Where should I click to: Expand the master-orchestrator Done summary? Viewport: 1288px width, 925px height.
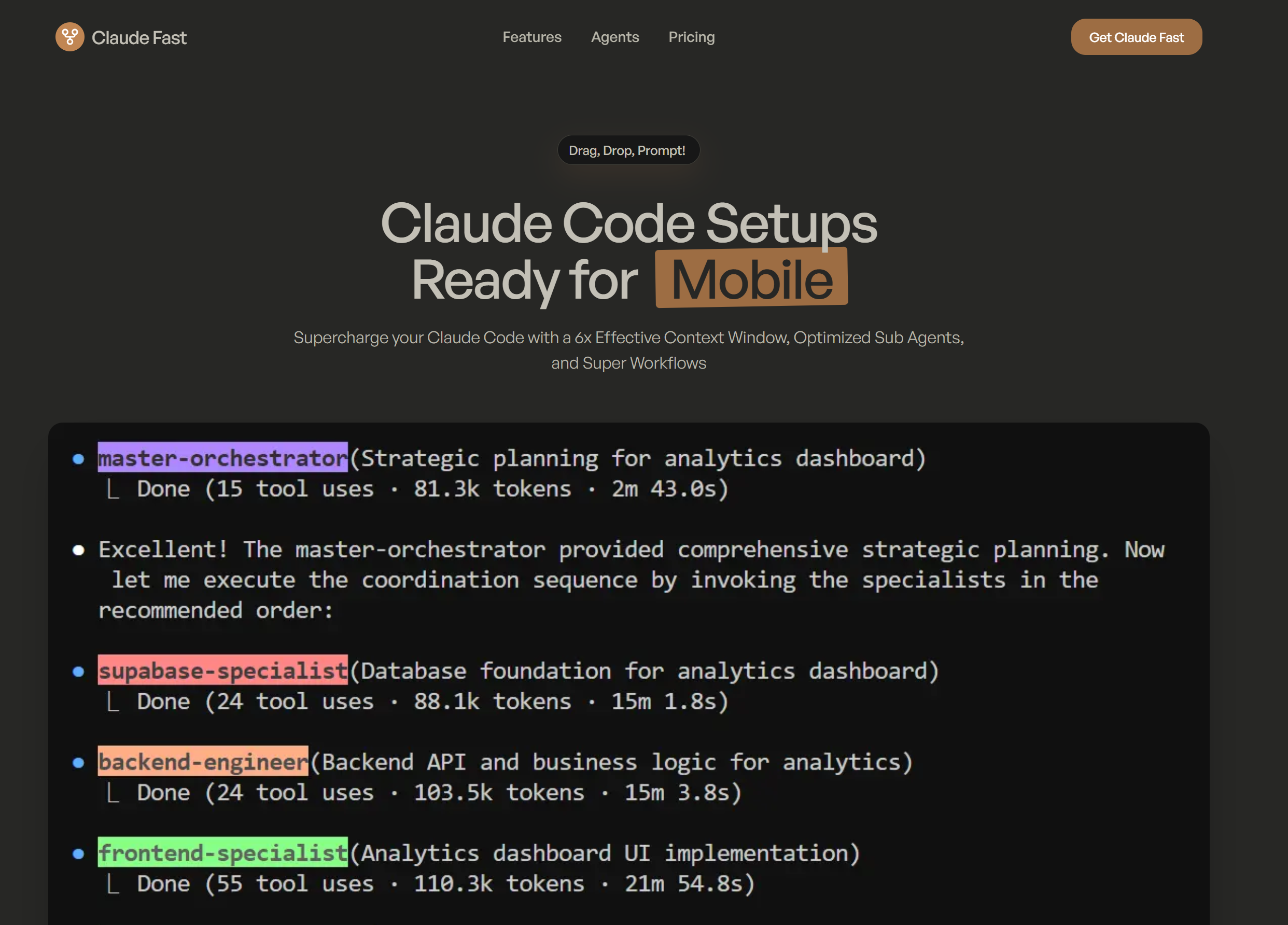[x=417, y=488]
